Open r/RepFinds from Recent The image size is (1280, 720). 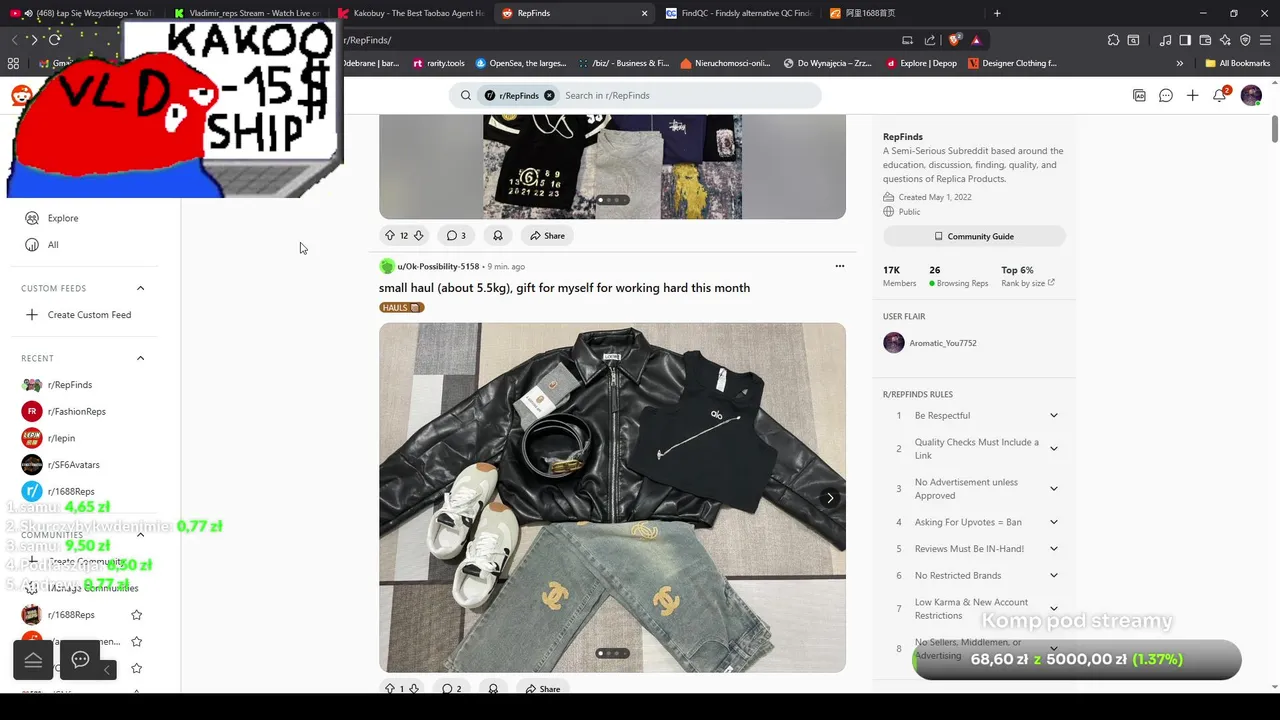pos(69,384)
